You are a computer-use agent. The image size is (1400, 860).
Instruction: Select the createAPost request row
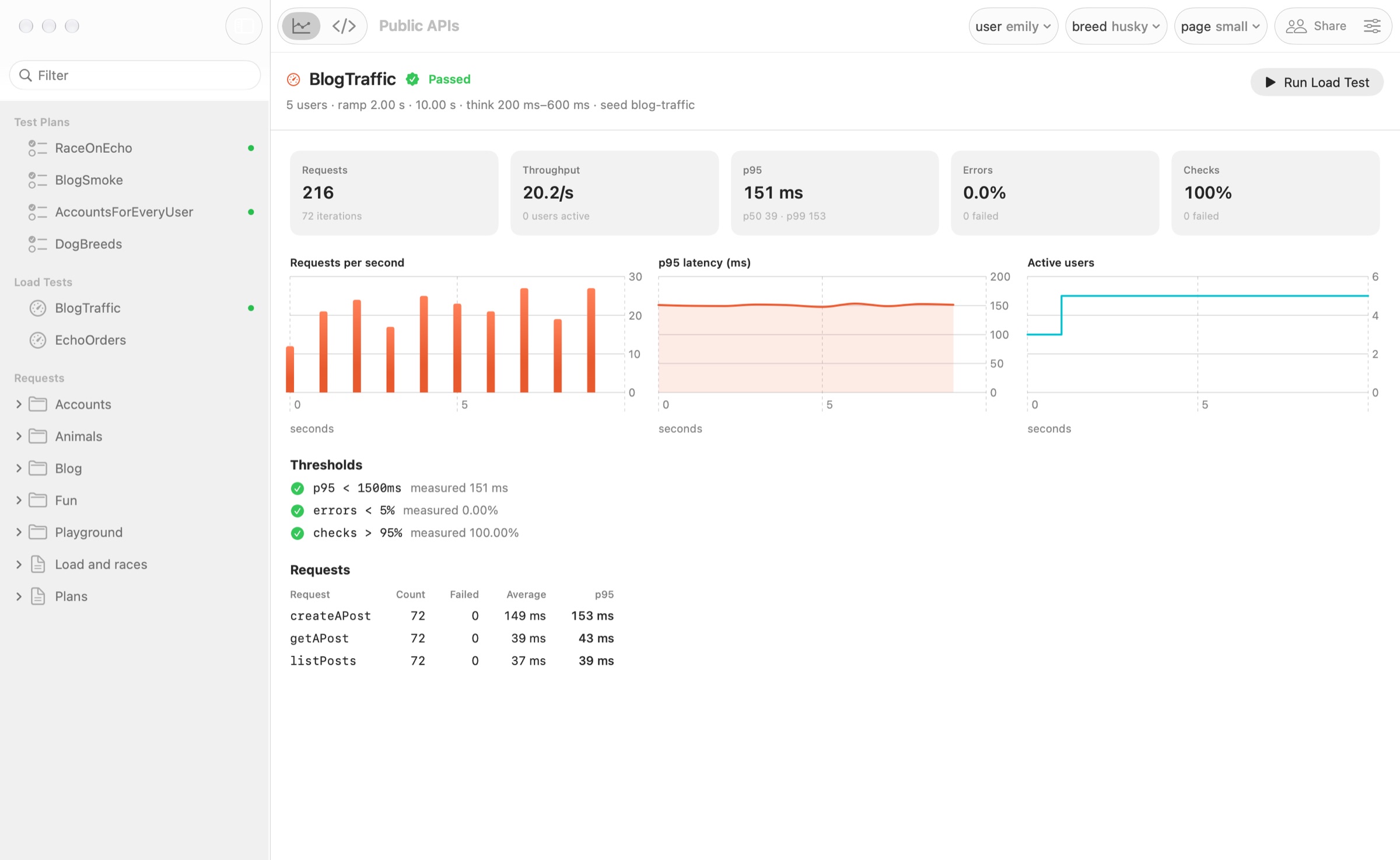pos(452,616)
